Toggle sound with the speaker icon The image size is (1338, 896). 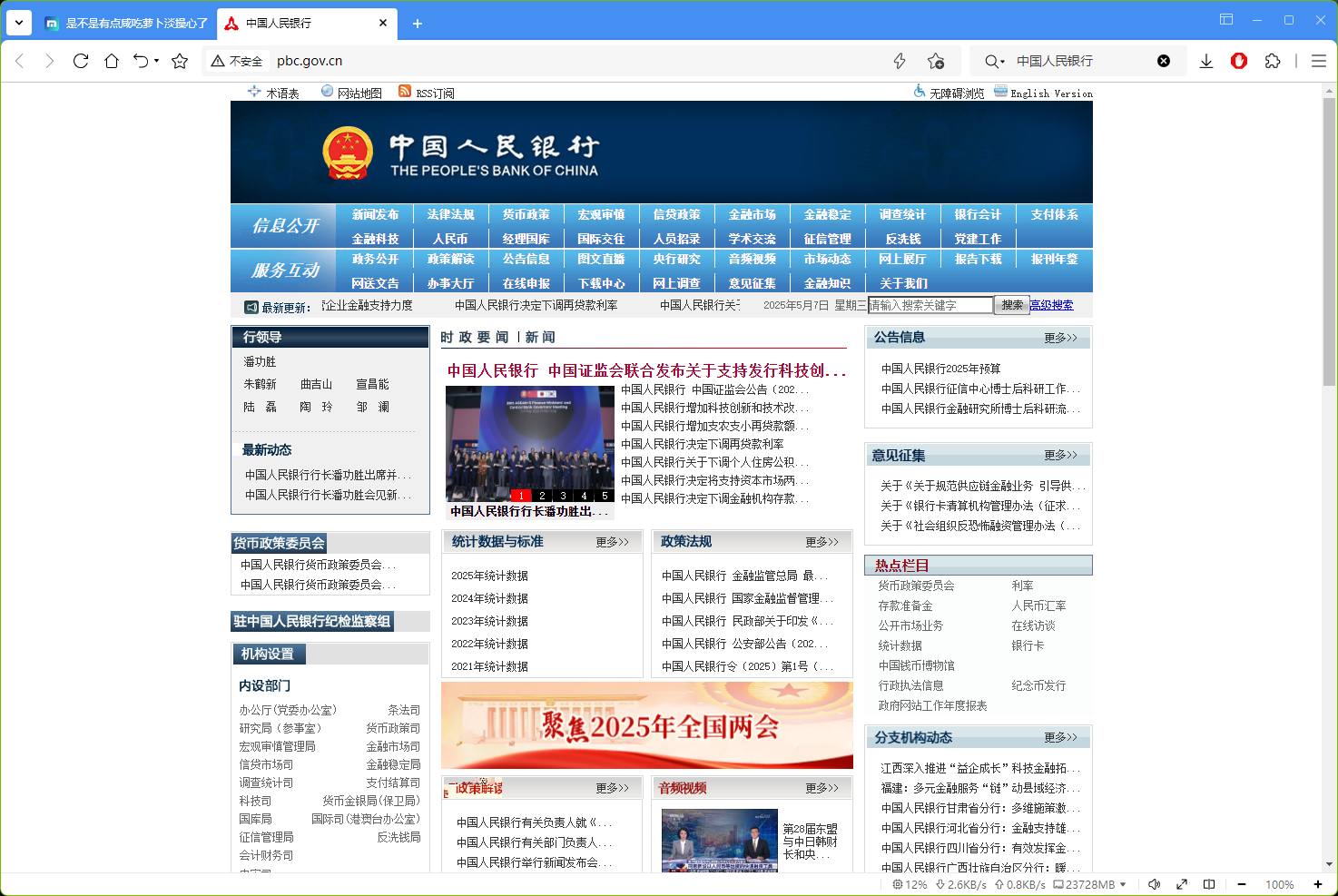pyautogui.click(x=1155, y=884)
